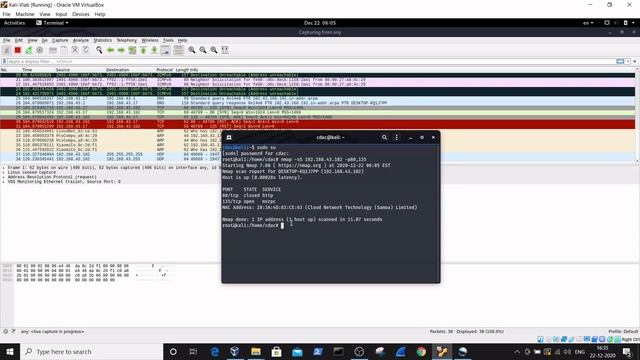
Task: Open Activities overview in Kali
Action: 14,23
